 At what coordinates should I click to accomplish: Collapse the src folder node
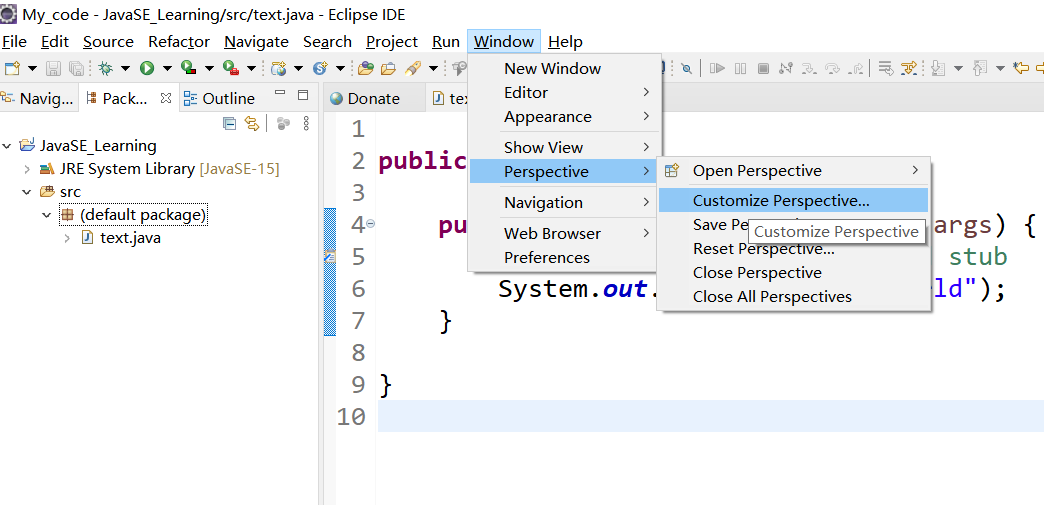(x=27, y=193)
